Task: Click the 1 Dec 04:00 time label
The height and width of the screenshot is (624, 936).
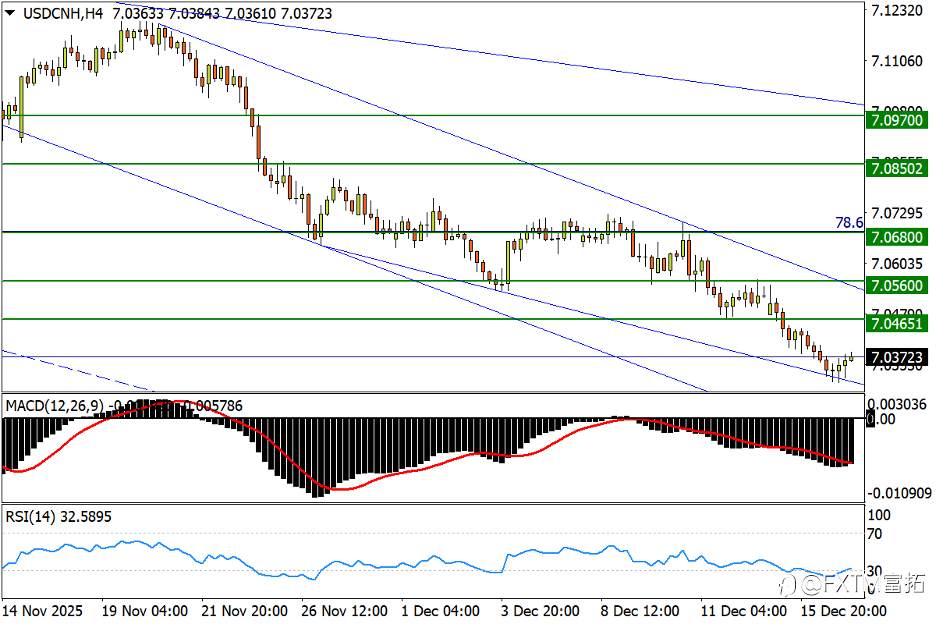Action: coord(441,611)
